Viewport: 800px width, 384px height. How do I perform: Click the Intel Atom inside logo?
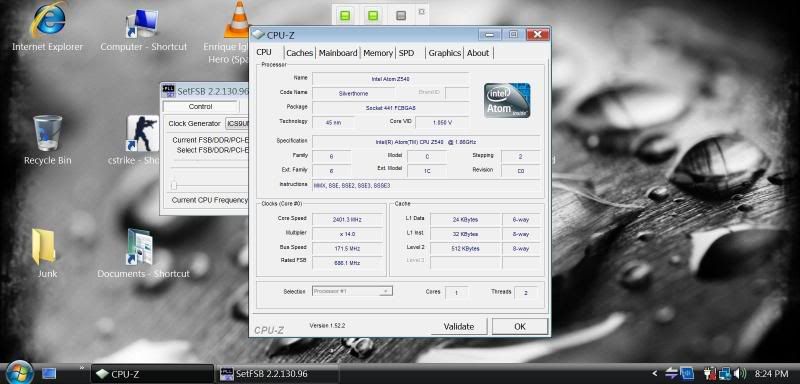(x=507, y=100)
